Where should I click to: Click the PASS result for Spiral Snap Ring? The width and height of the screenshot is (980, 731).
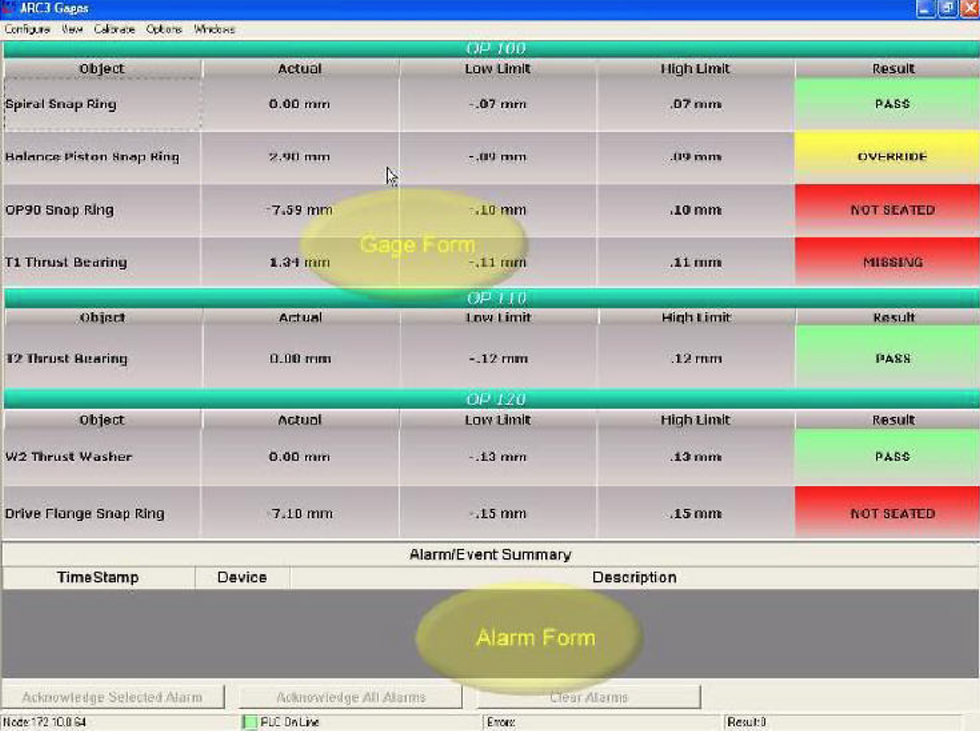(x=886, y=104)
